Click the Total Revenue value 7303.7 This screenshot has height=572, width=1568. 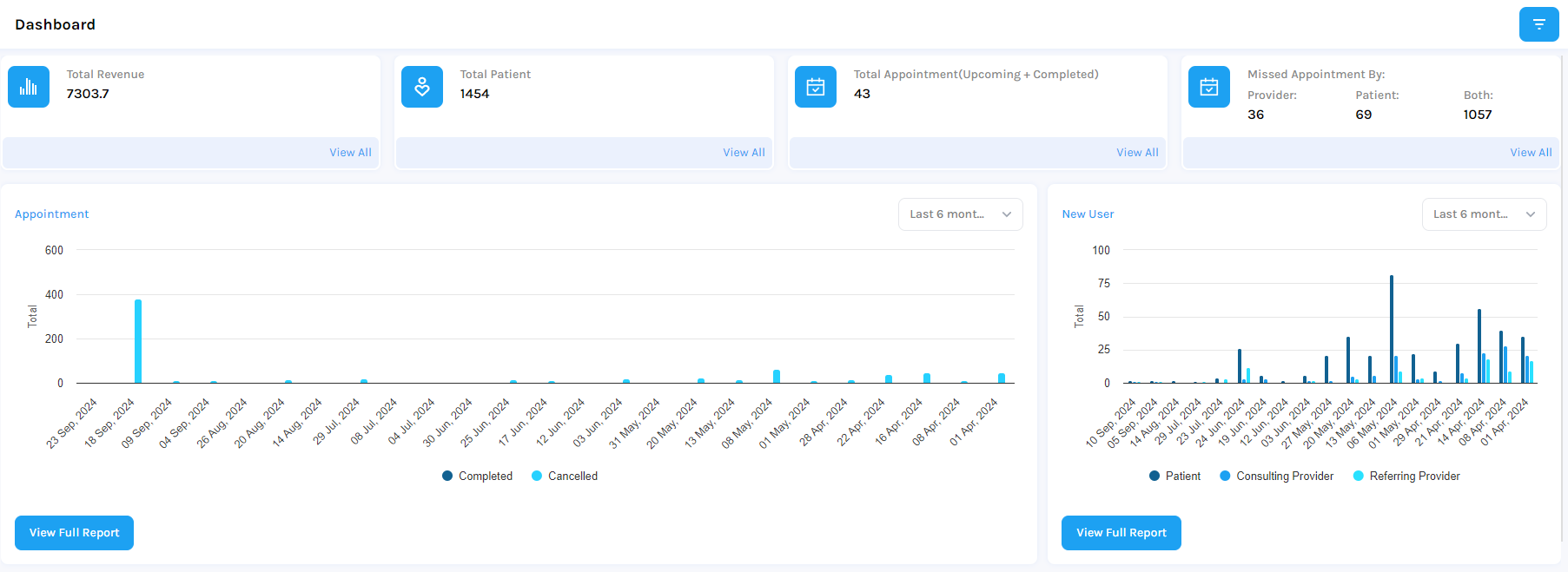[88, 94]
